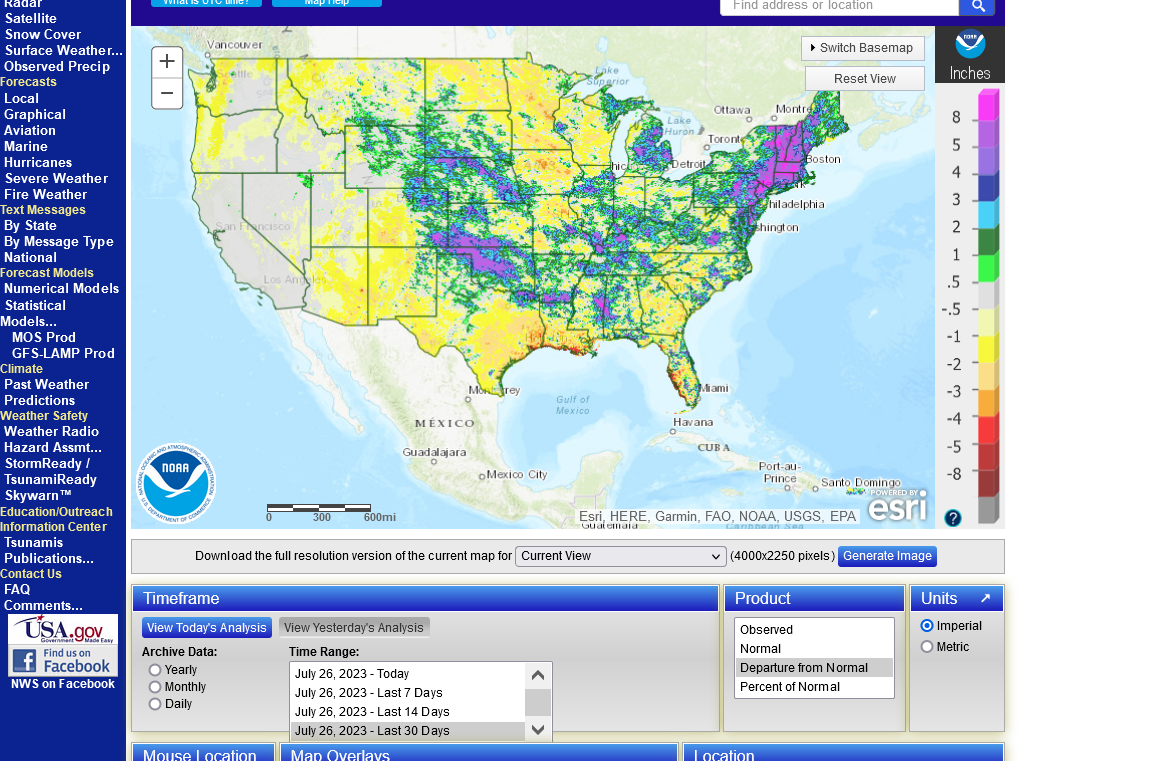This screenshot has width=1160, height=761.
Task: Open Satellite in the sidebar
Action: click(x=30, y=18)
